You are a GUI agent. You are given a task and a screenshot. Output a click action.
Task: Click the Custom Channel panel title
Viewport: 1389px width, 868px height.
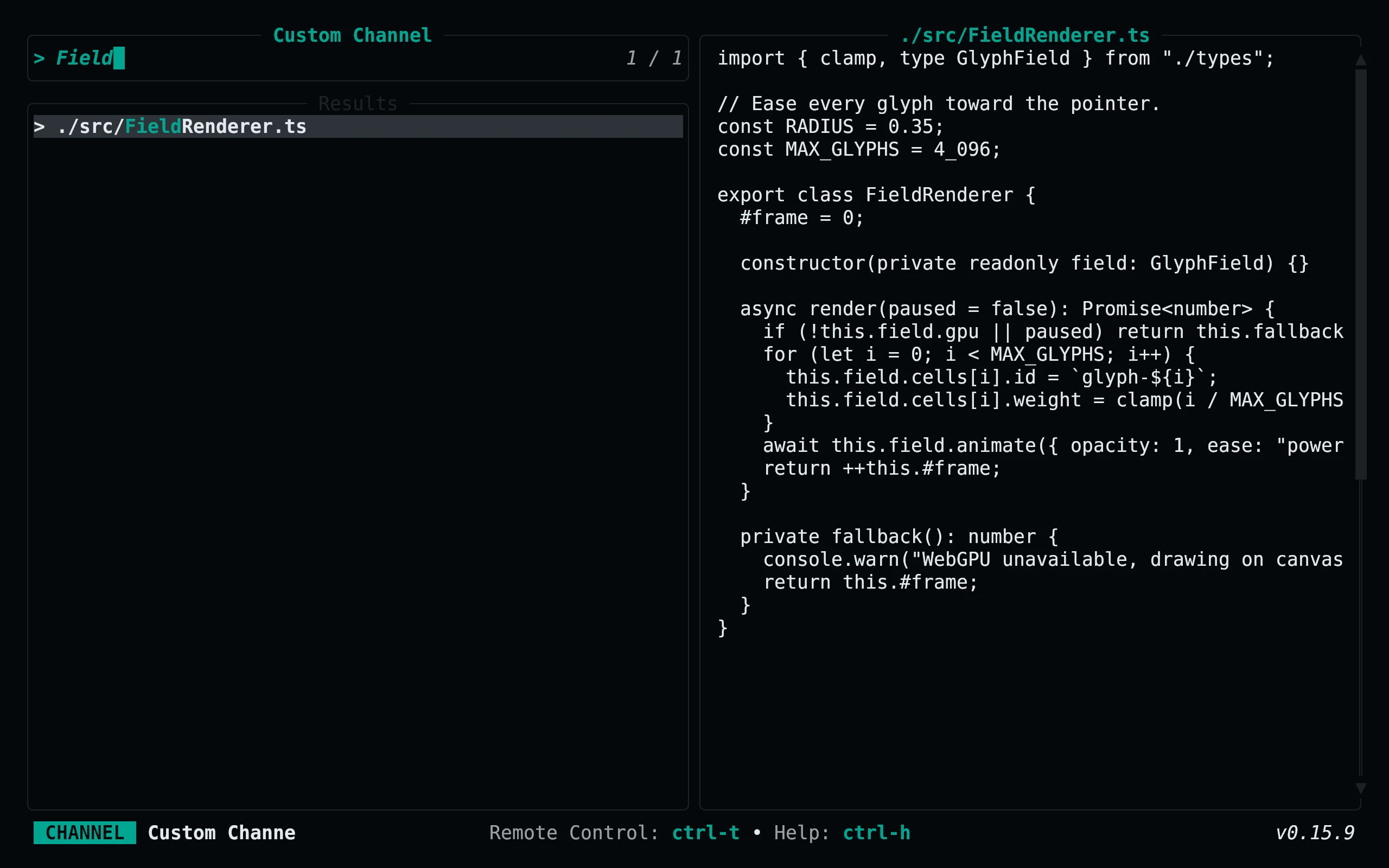(353, 35)
